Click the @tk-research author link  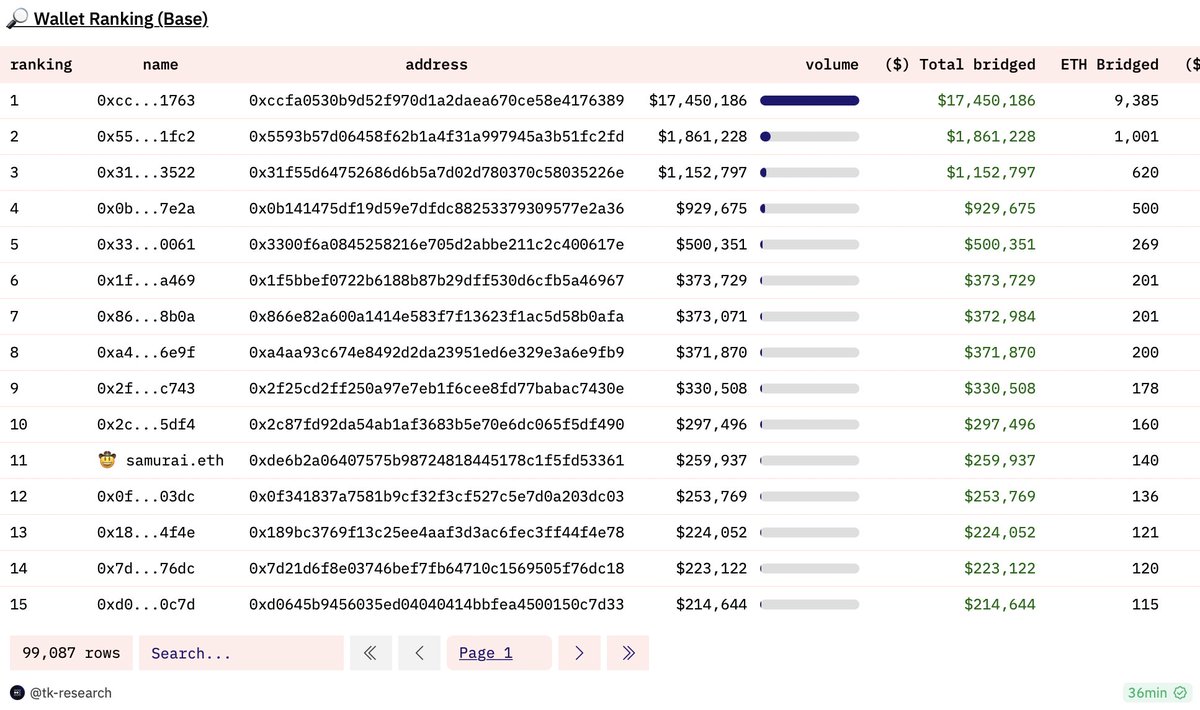70,692
